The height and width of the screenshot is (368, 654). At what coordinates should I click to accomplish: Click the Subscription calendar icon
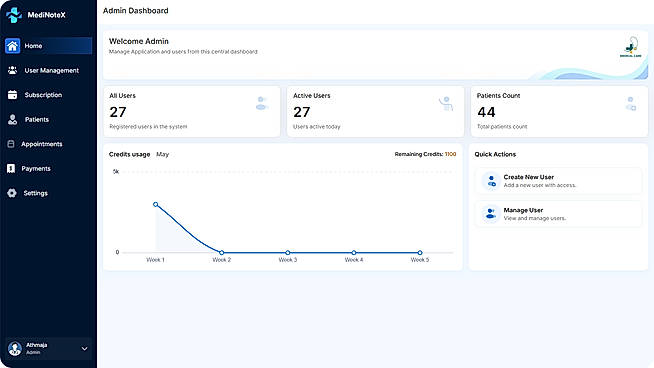tap(13, 95)
